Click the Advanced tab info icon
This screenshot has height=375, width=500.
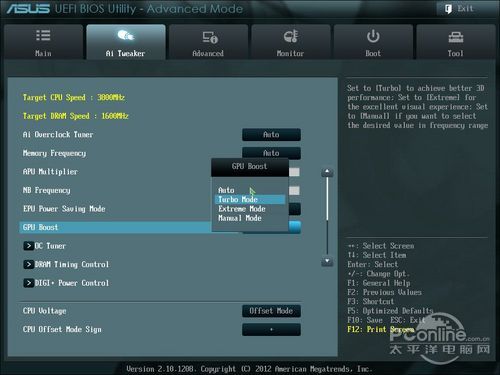click(210, 37)
